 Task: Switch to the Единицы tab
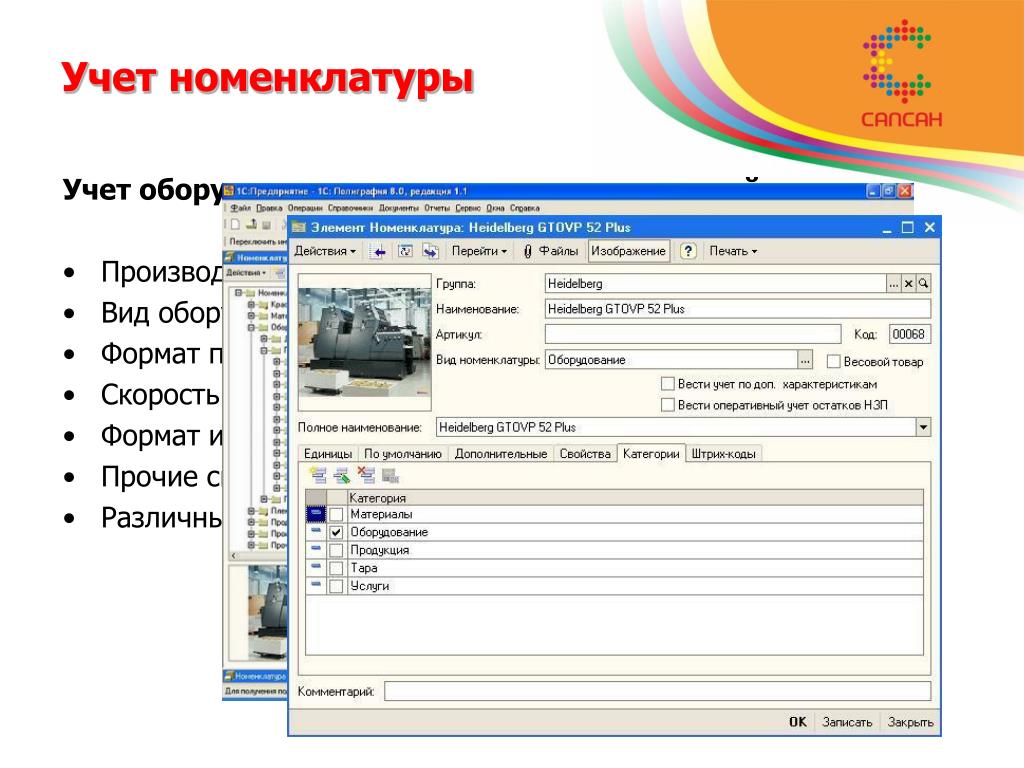point(328,454)
